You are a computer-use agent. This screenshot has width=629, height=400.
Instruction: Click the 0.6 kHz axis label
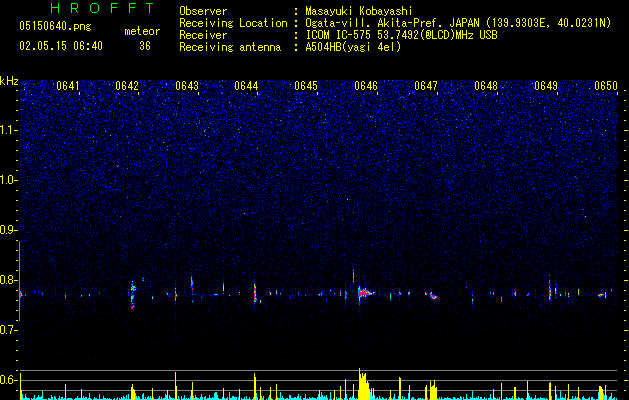coord(9,380)
